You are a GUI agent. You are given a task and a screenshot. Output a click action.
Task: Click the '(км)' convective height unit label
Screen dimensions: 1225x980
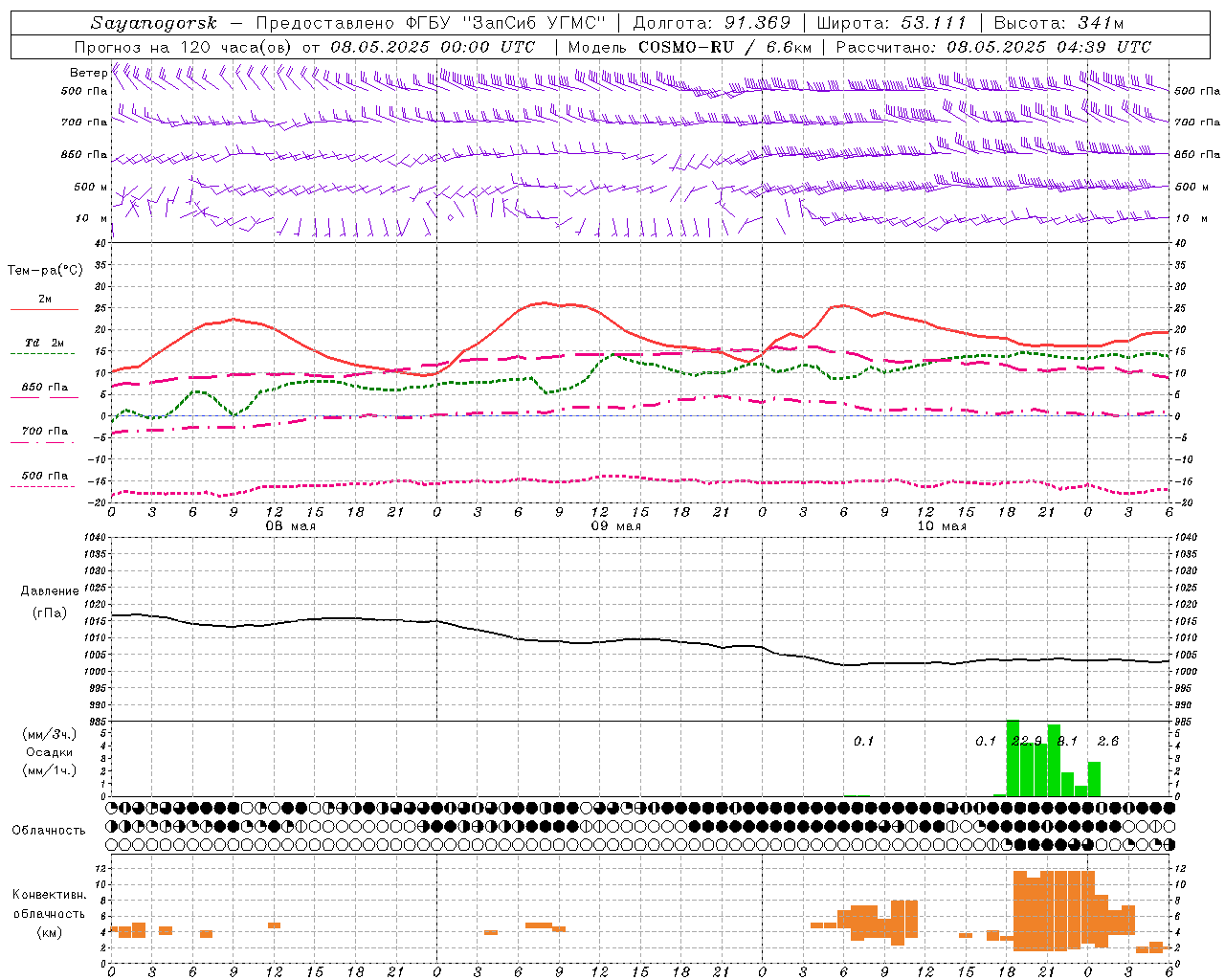click(x=50, y=932)
